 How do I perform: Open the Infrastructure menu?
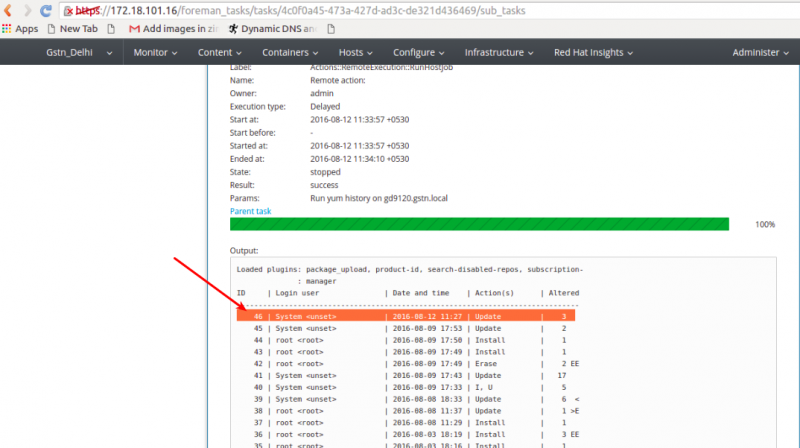point(498,53)
